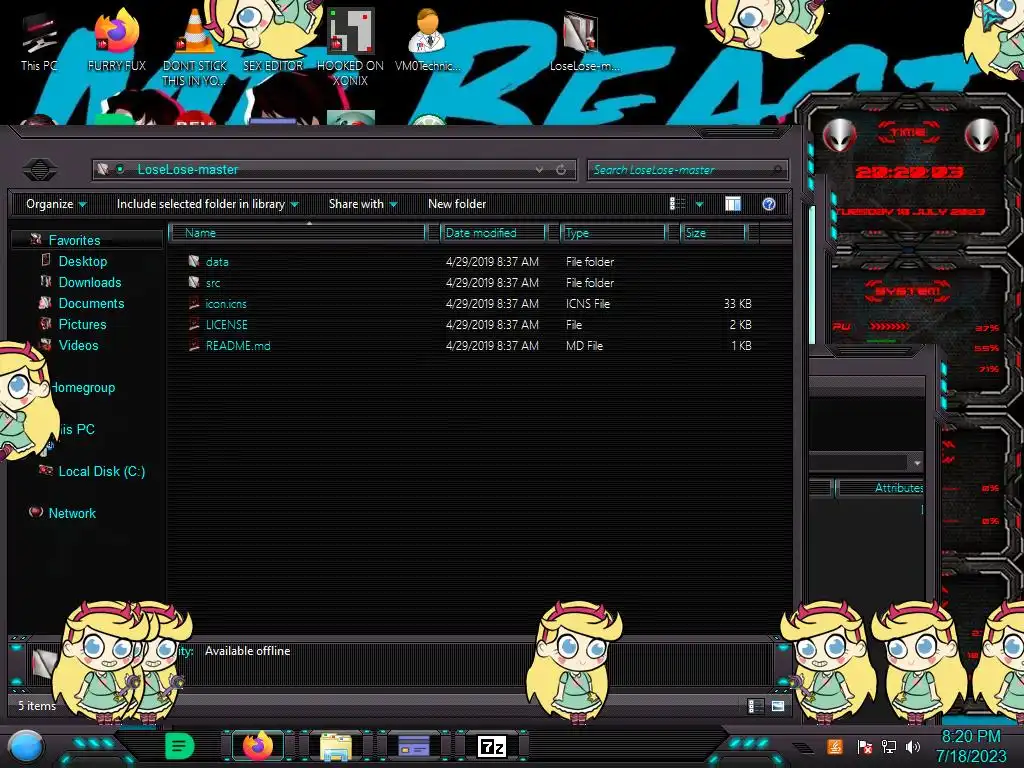Focus the Search LoseLose-master field
The image size is (1024, 768).
[x=687, y=170]
